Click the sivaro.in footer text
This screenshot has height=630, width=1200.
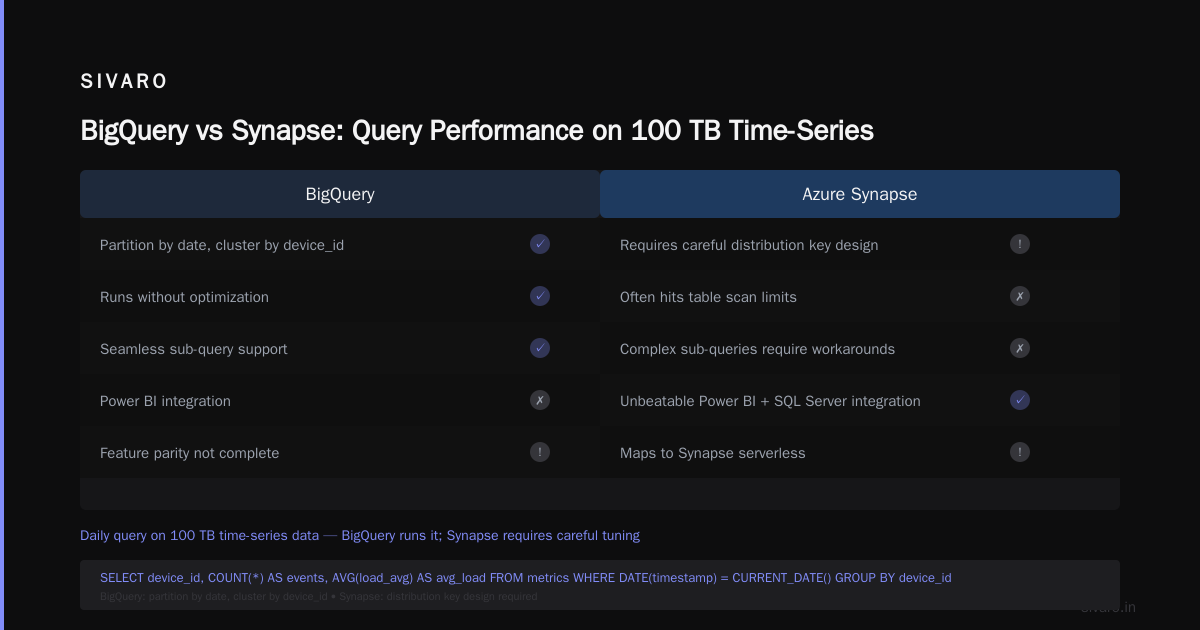click(1108, 607)
